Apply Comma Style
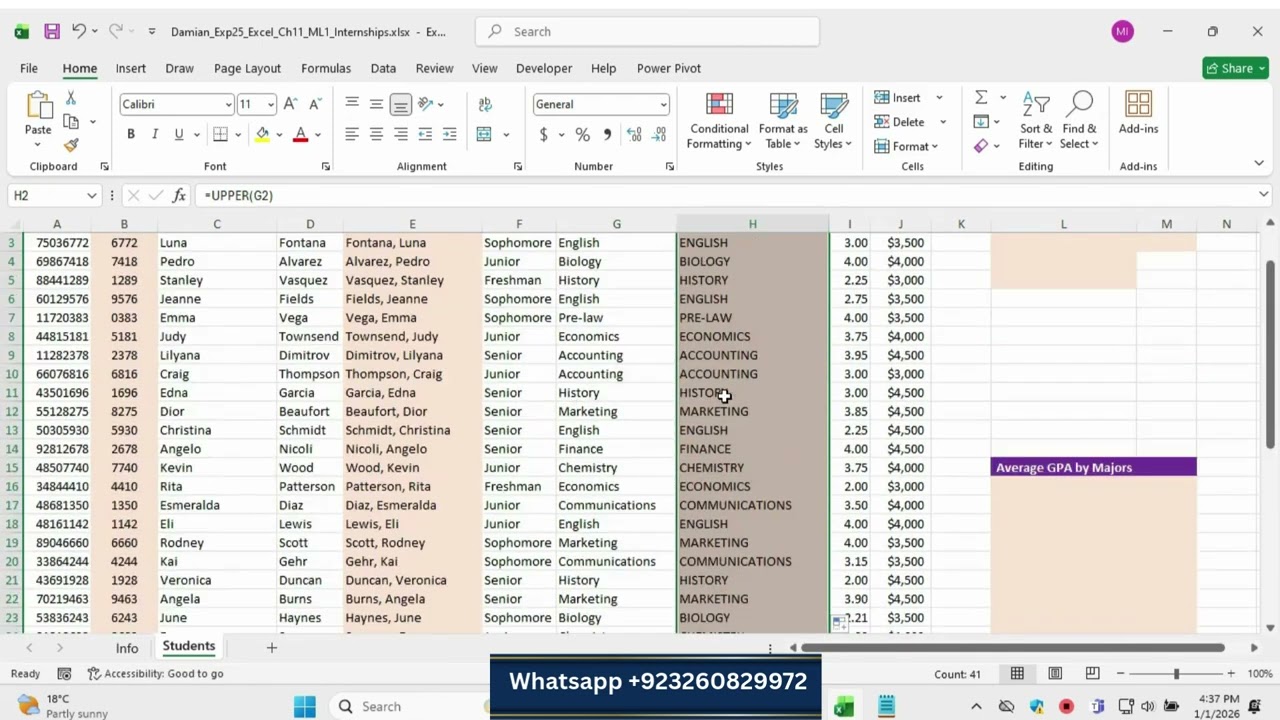This screenshot has height=720, width=1280. click(609, 134)
